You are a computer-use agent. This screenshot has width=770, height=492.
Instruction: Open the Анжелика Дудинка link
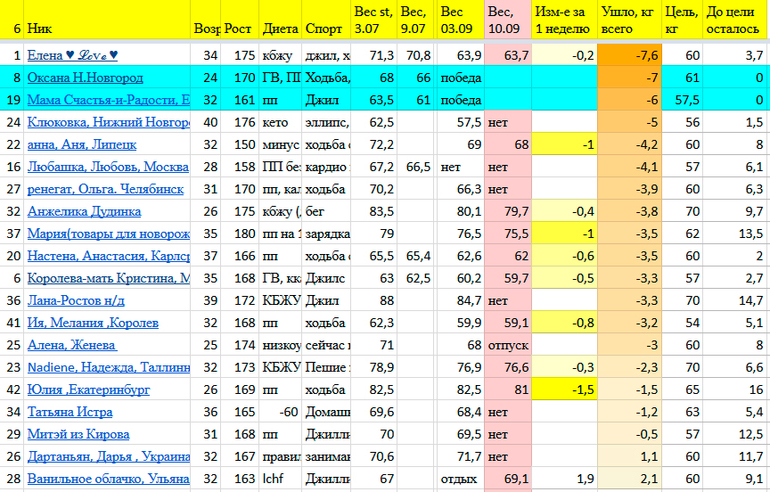tap(83, 211)
